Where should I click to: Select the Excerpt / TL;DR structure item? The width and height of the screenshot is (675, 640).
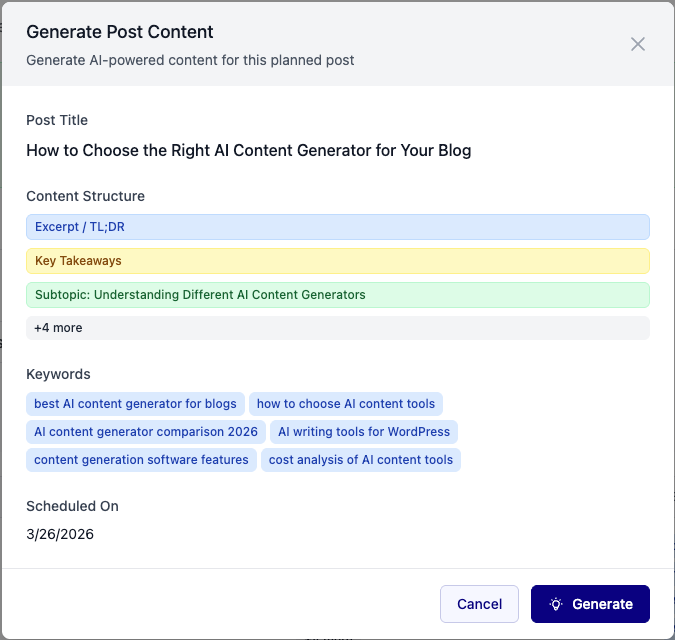(338, 227)
